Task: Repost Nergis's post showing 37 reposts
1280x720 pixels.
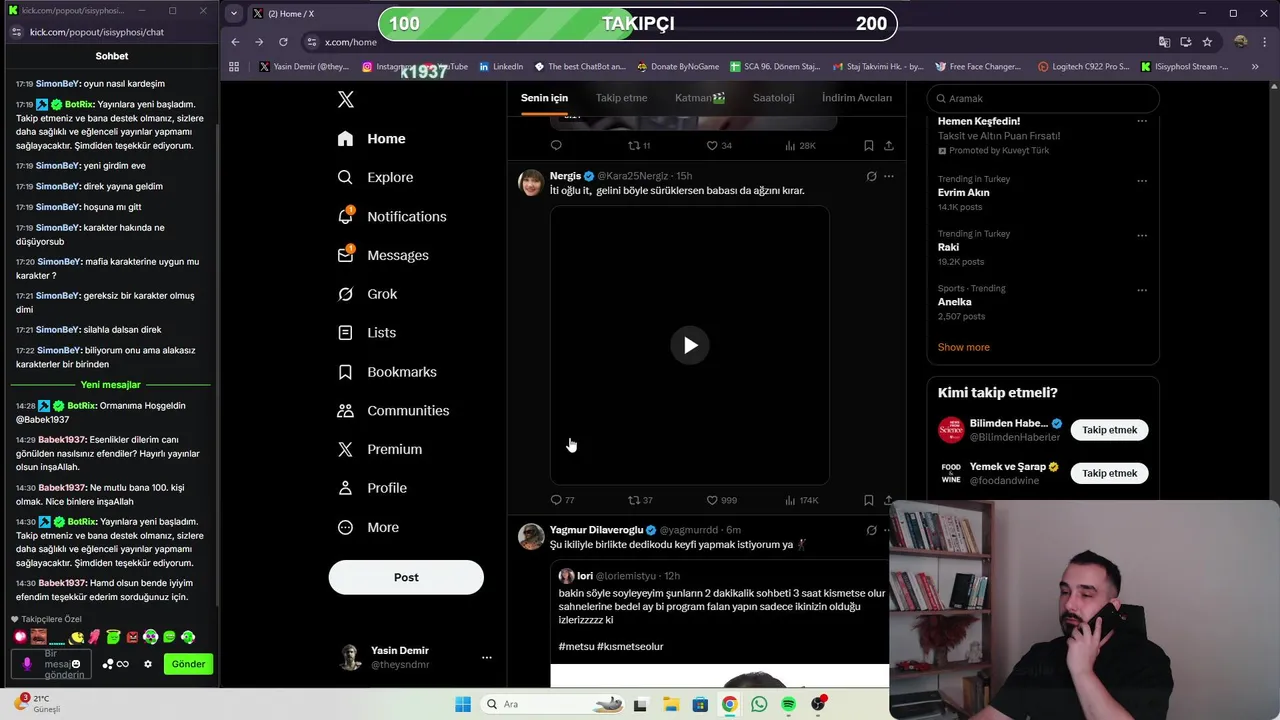Action: pos(640,500)
